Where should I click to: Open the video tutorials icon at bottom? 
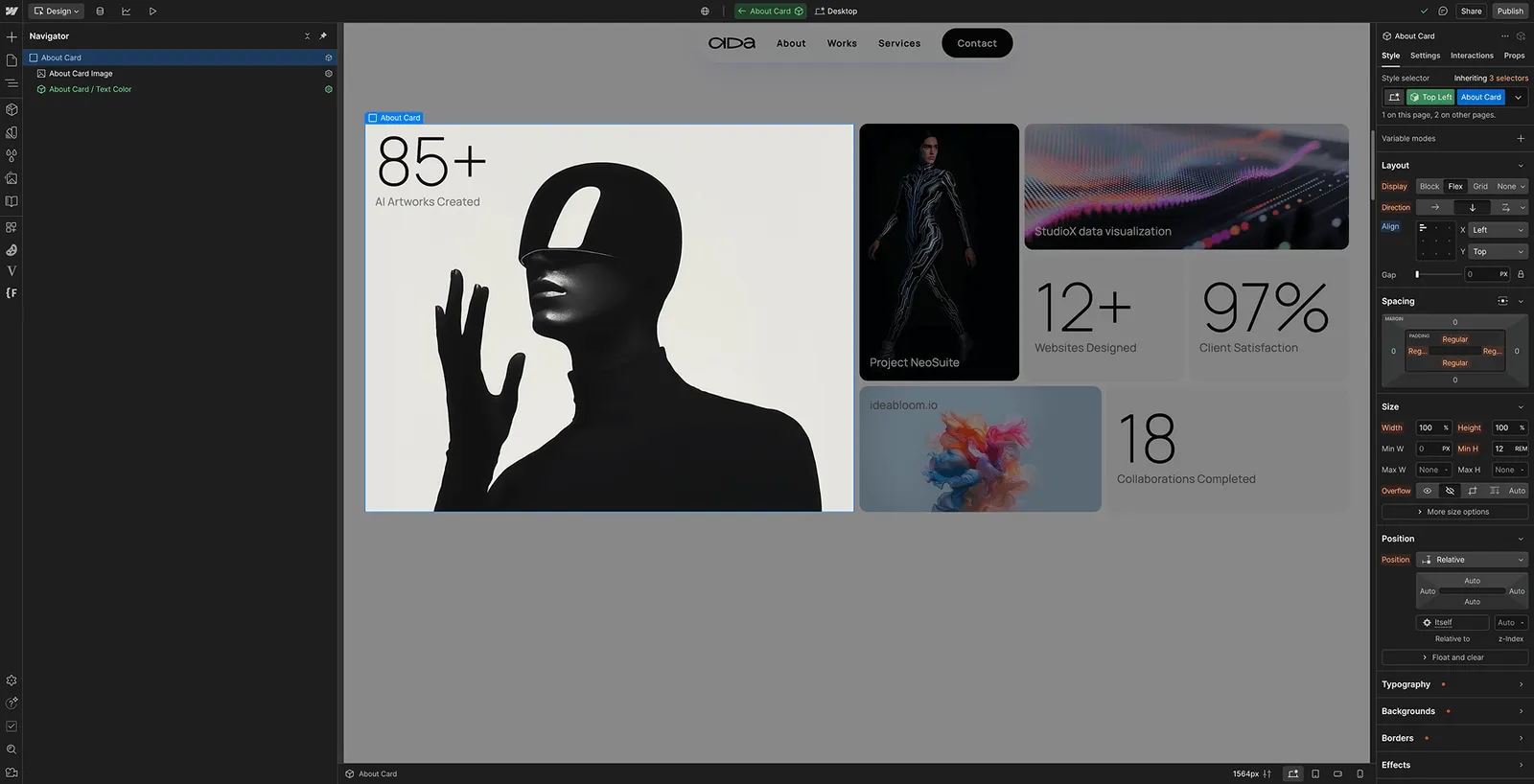pos(12,772)
